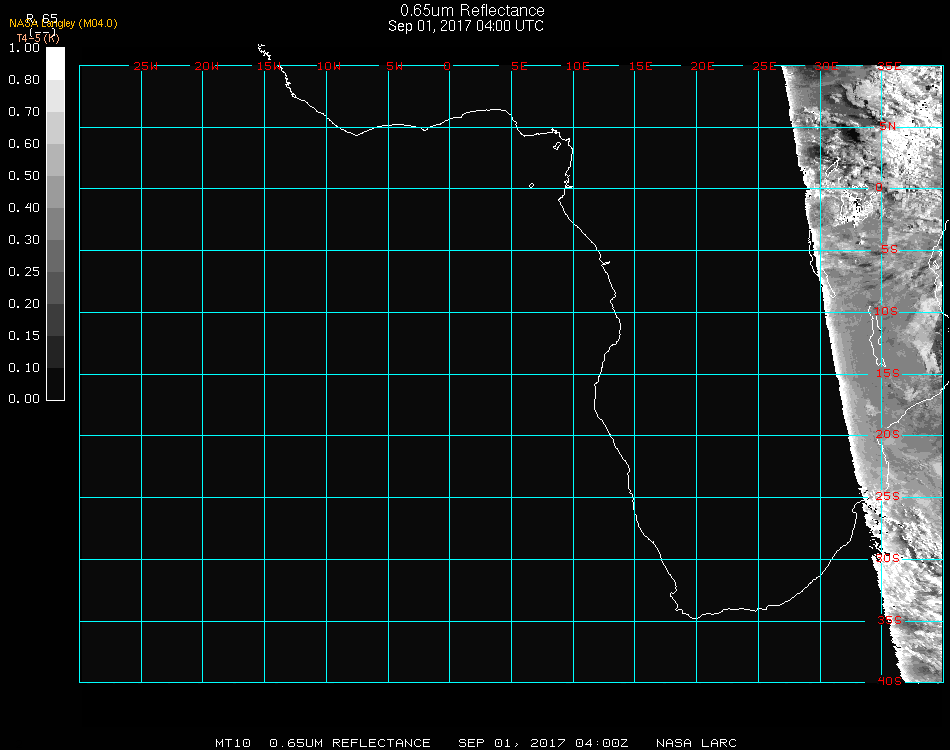The image size is (950, 750).
Task: Click the NASA LARC footer text
Action: (x=696, y=743)
